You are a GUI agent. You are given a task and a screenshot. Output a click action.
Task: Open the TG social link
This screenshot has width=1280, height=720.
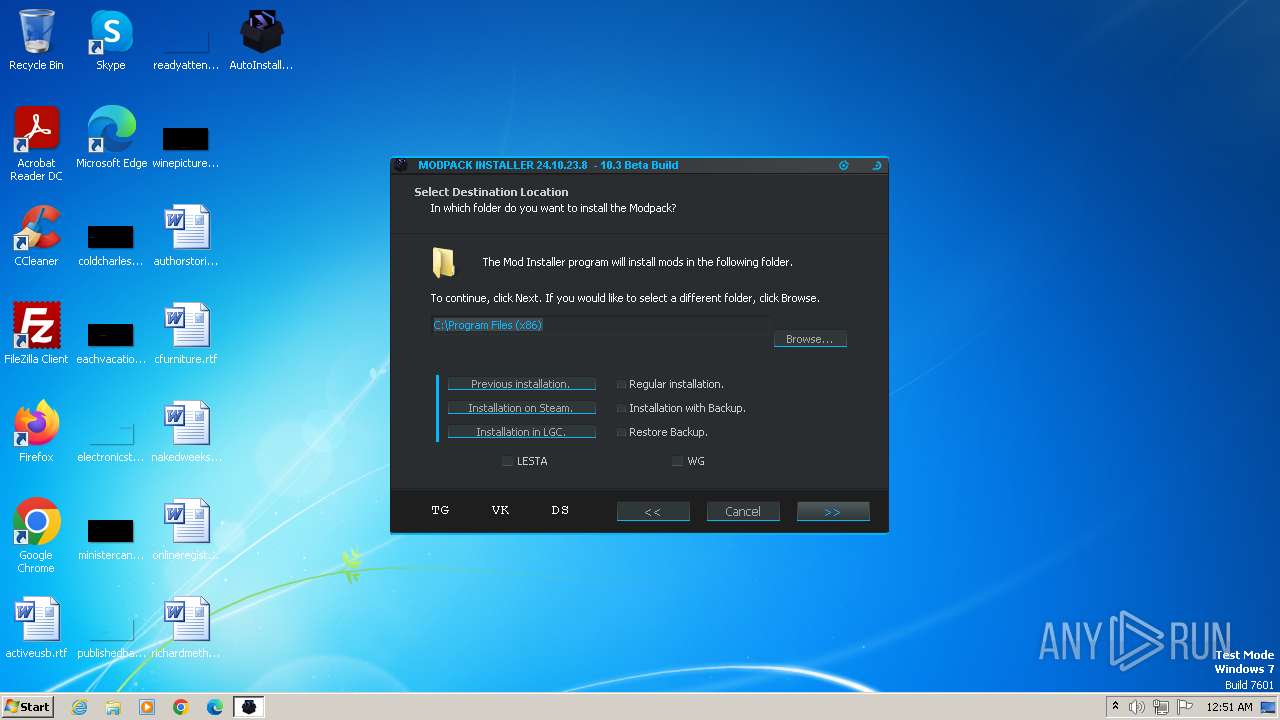pyautogui.click(x=440, y=510)
